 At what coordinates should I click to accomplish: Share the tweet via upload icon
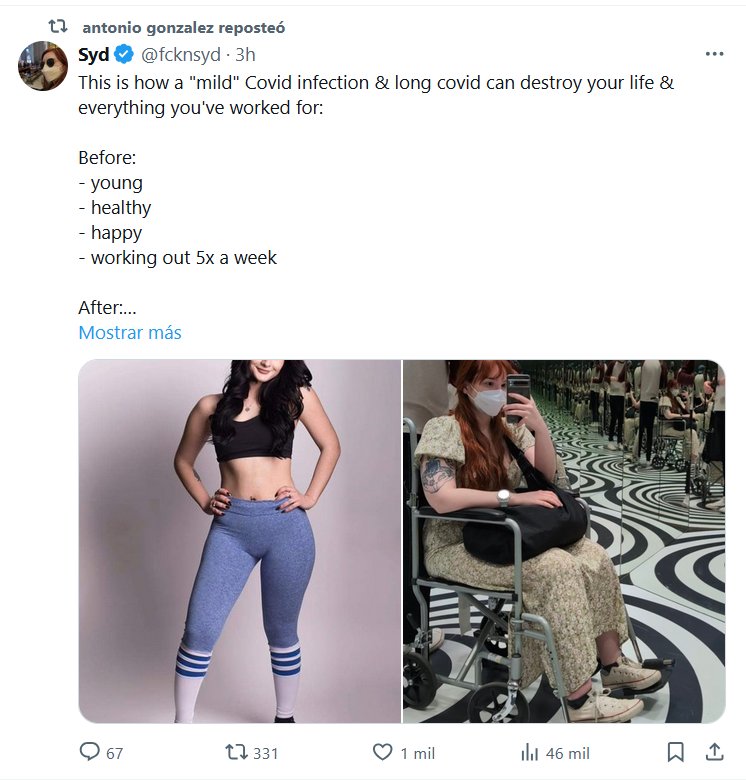tap(714, 752)
